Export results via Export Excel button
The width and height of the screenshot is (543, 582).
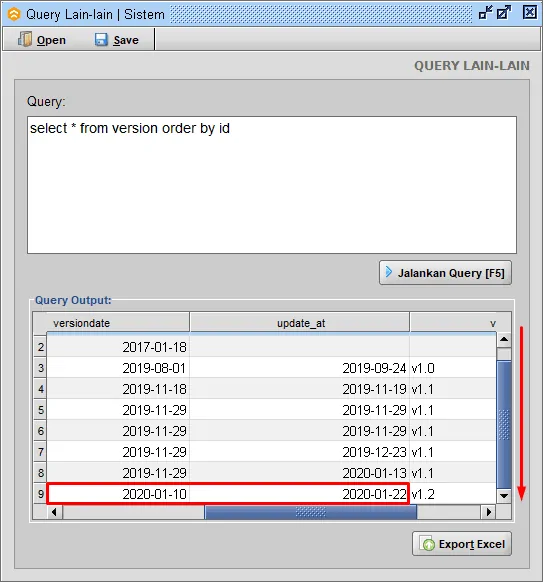[x=462, y=544]
